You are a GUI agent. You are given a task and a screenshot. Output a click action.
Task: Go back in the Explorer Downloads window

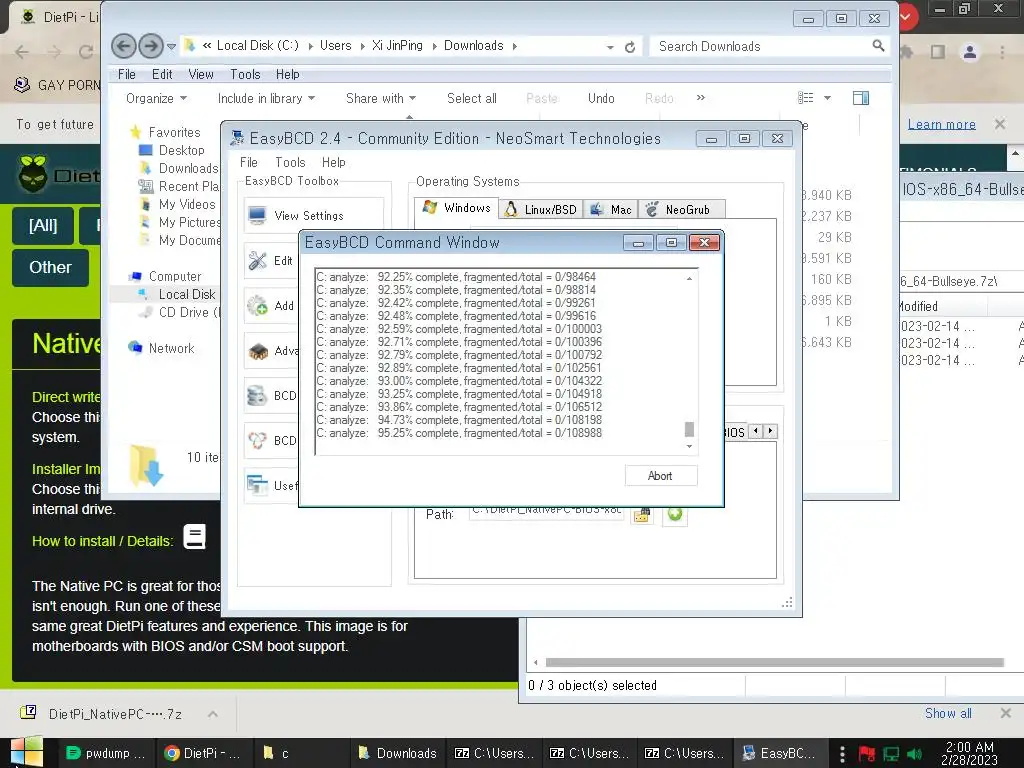point(124,46)
